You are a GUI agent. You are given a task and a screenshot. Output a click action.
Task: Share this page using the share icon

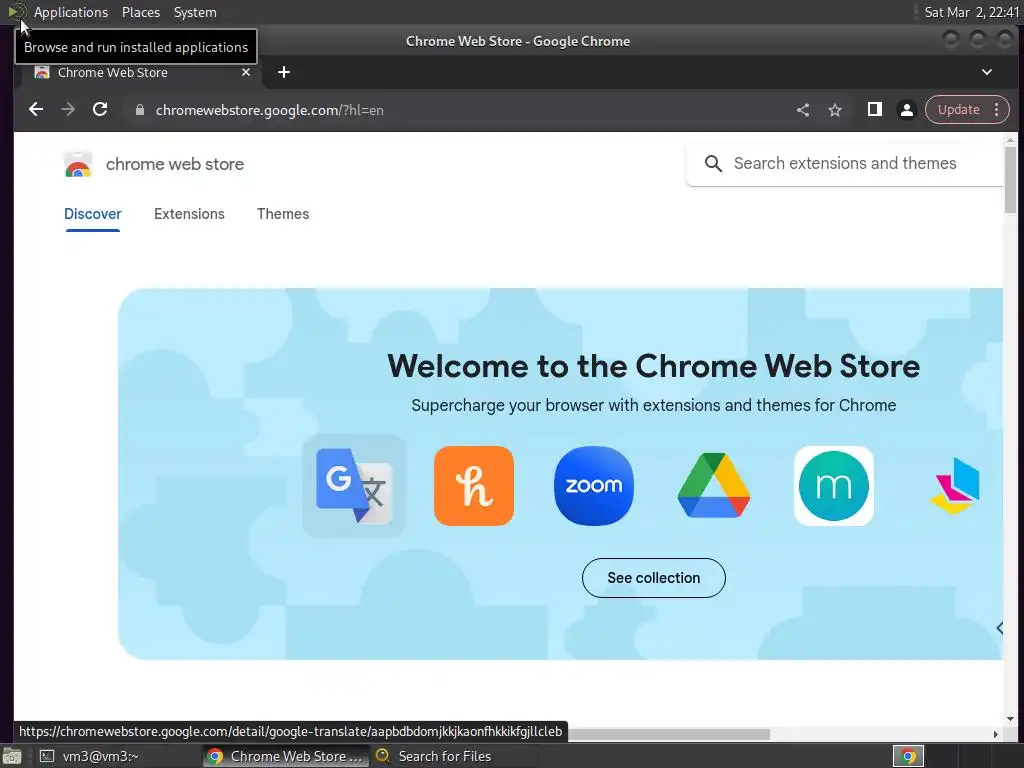[803, 110]
